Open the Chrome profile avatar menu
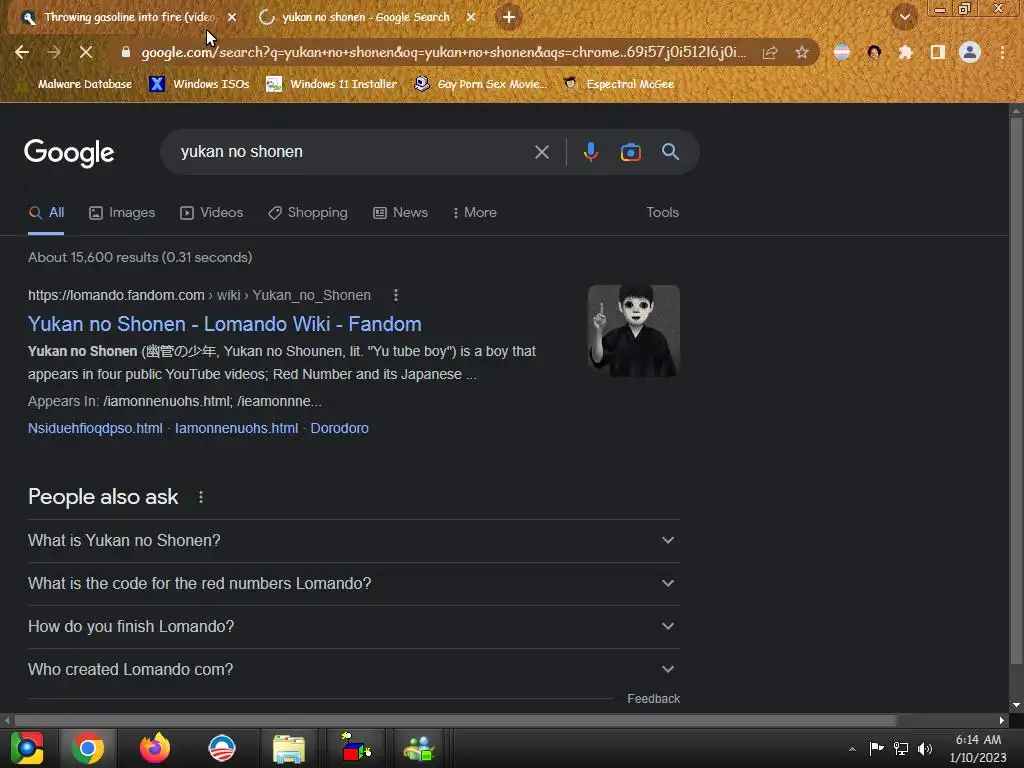 tap(970, 53)
